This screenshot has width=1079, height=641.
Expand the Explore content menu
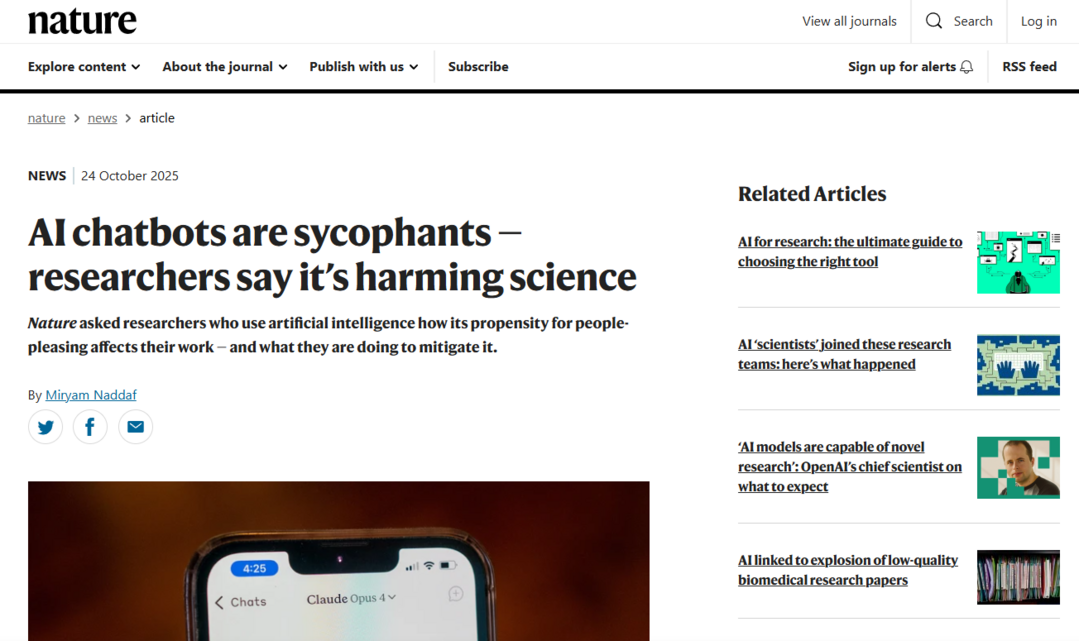84,67
